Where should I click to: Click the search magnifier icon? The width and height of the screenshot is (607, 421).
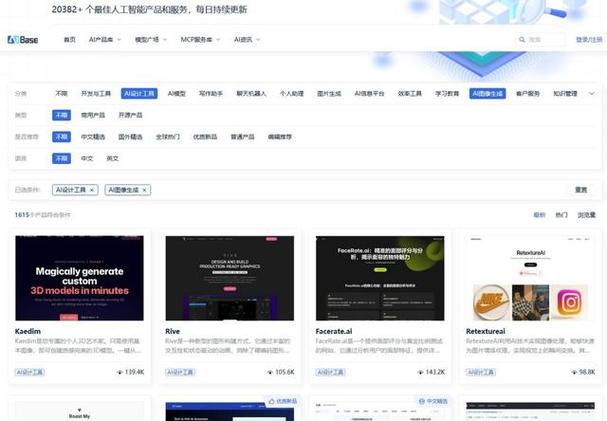pyautogui.click(x=522, y=39)
